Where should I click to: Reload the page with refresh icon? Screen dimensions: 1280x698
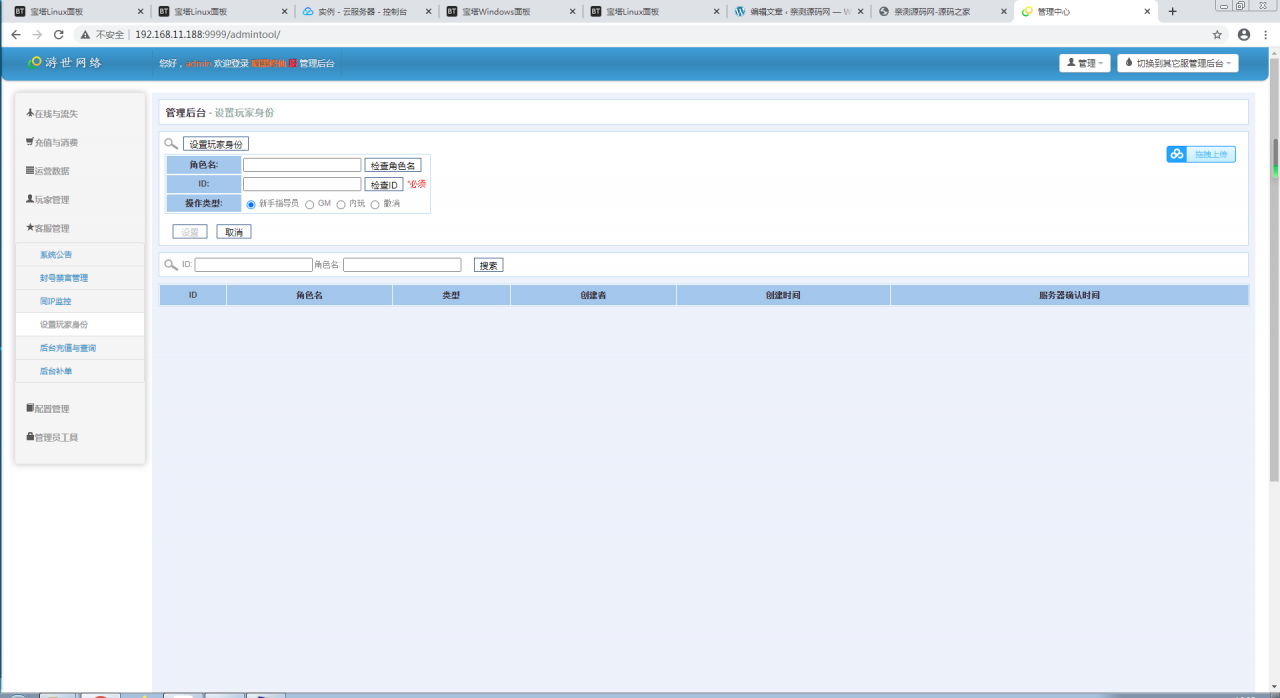[59, 34]
